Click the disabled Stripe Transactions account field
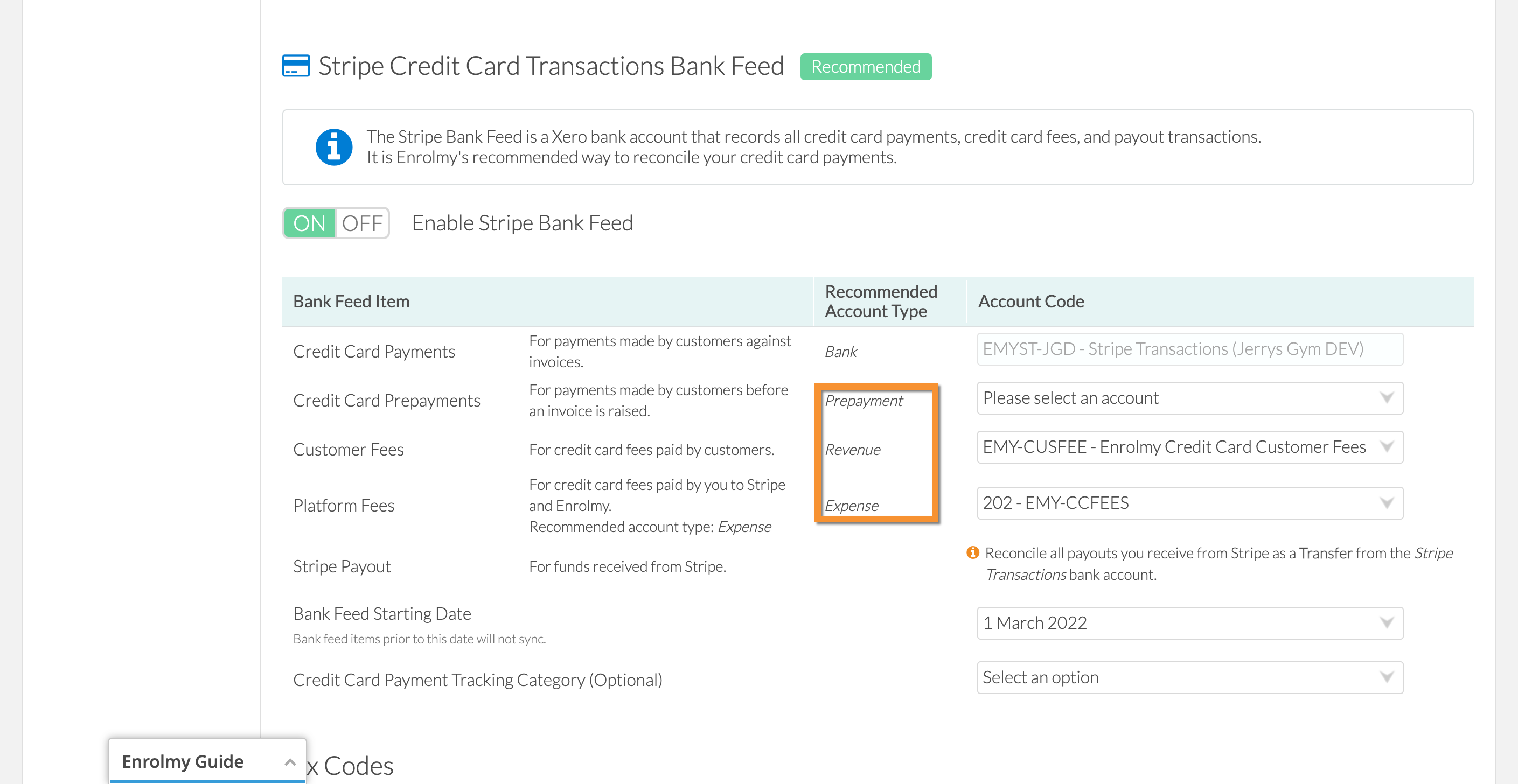 coord(1190,349)
